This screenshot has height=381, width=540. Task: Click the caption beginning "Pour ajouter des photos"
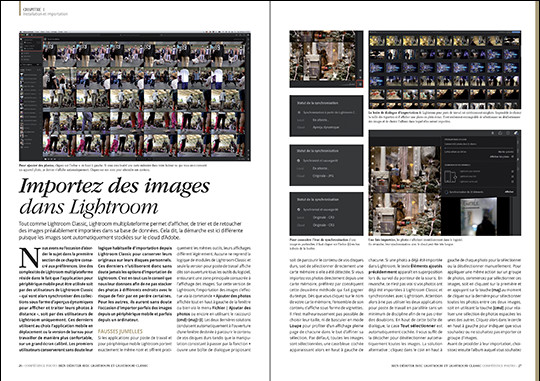click(113, 167)
